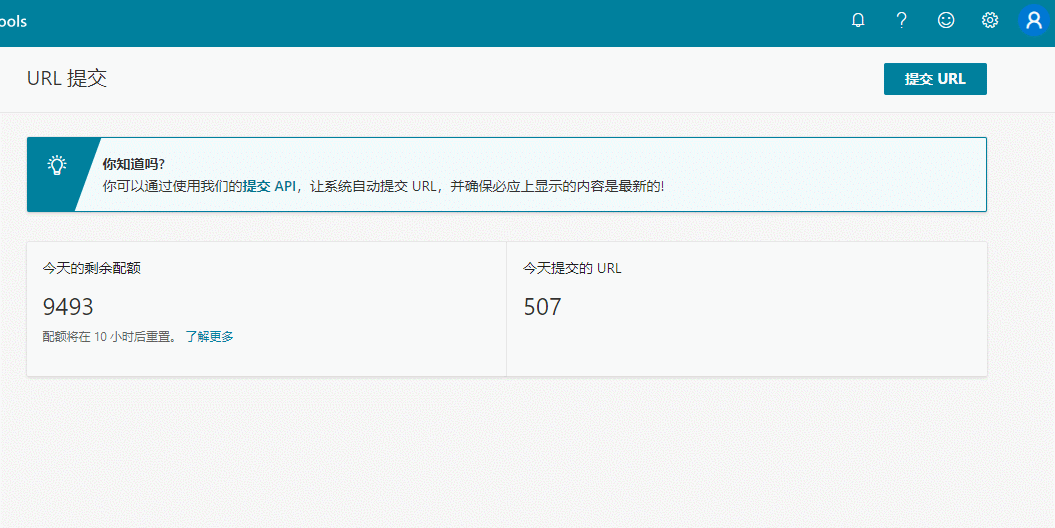Select the 你知道吗? tip heading

tap(134, 164)
